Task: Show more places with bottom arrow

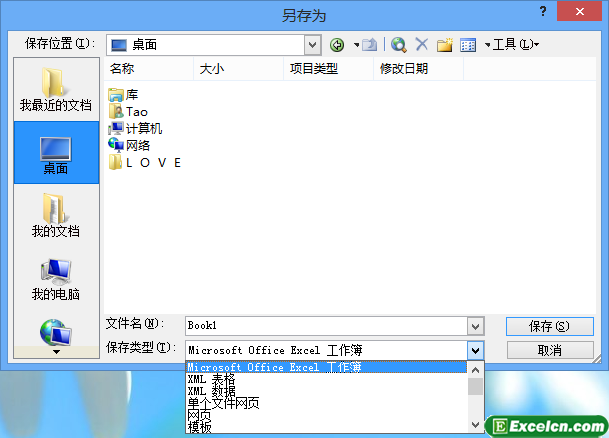Action: (x=56, y=352)
